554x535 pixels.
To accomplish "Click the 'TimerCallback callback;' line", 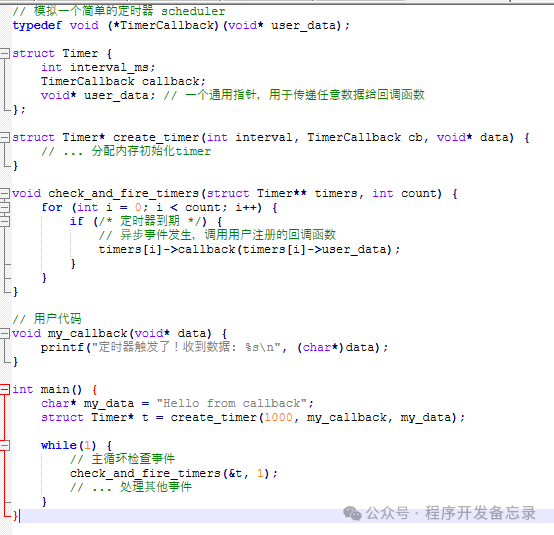I will (123, 81).
